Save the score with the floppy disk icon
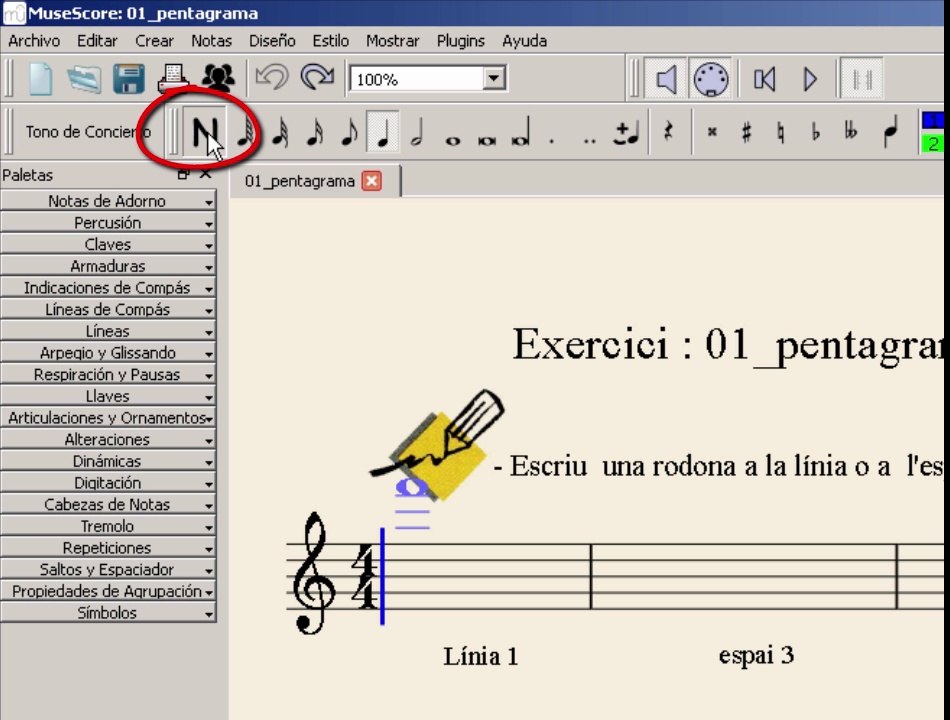Screen dimensions: 950x720 tap(128, 79)
